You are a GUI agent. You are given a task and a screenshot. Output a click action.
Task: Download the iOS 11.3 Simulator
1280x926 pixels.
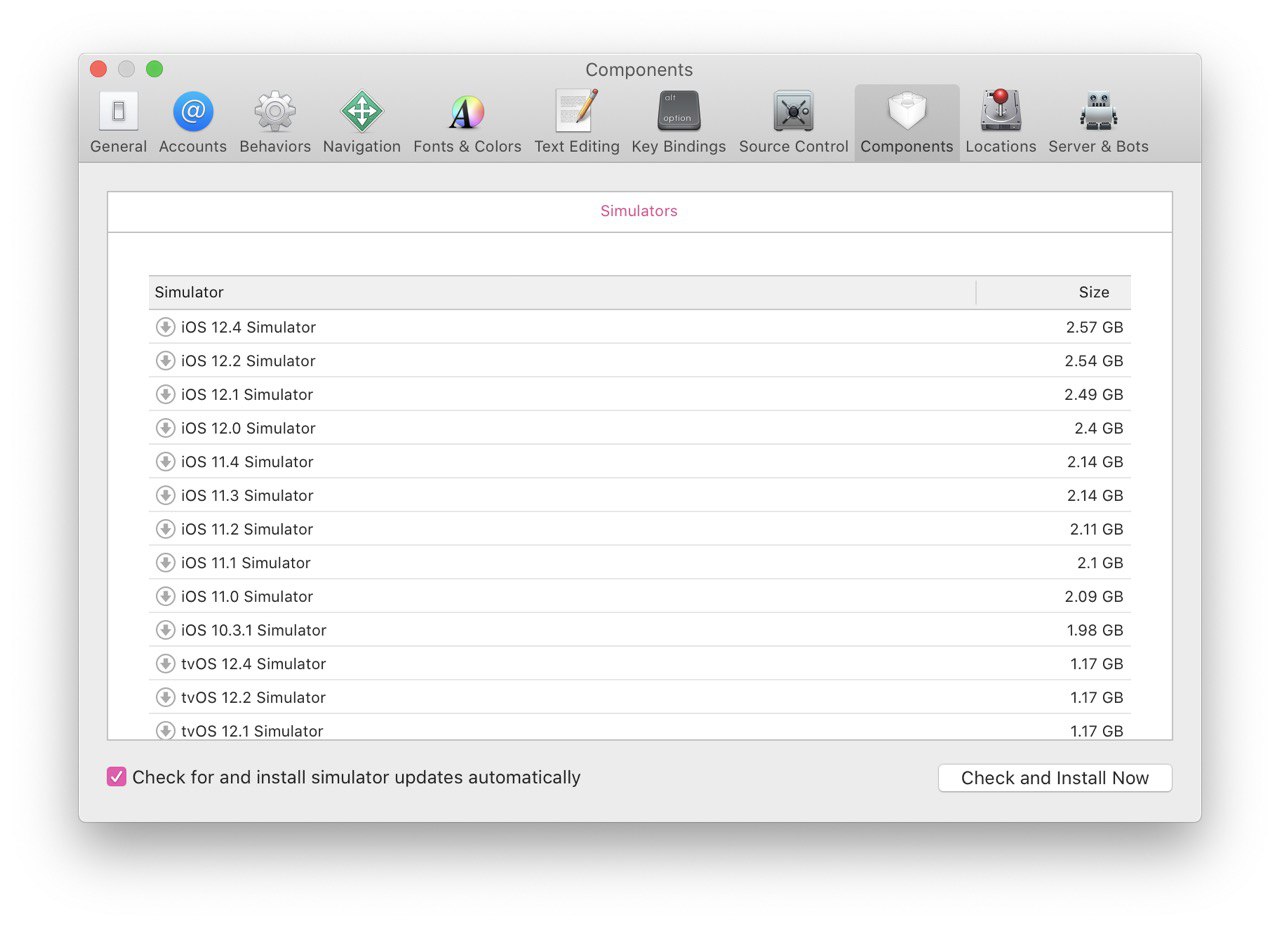(x=165, y=495)
